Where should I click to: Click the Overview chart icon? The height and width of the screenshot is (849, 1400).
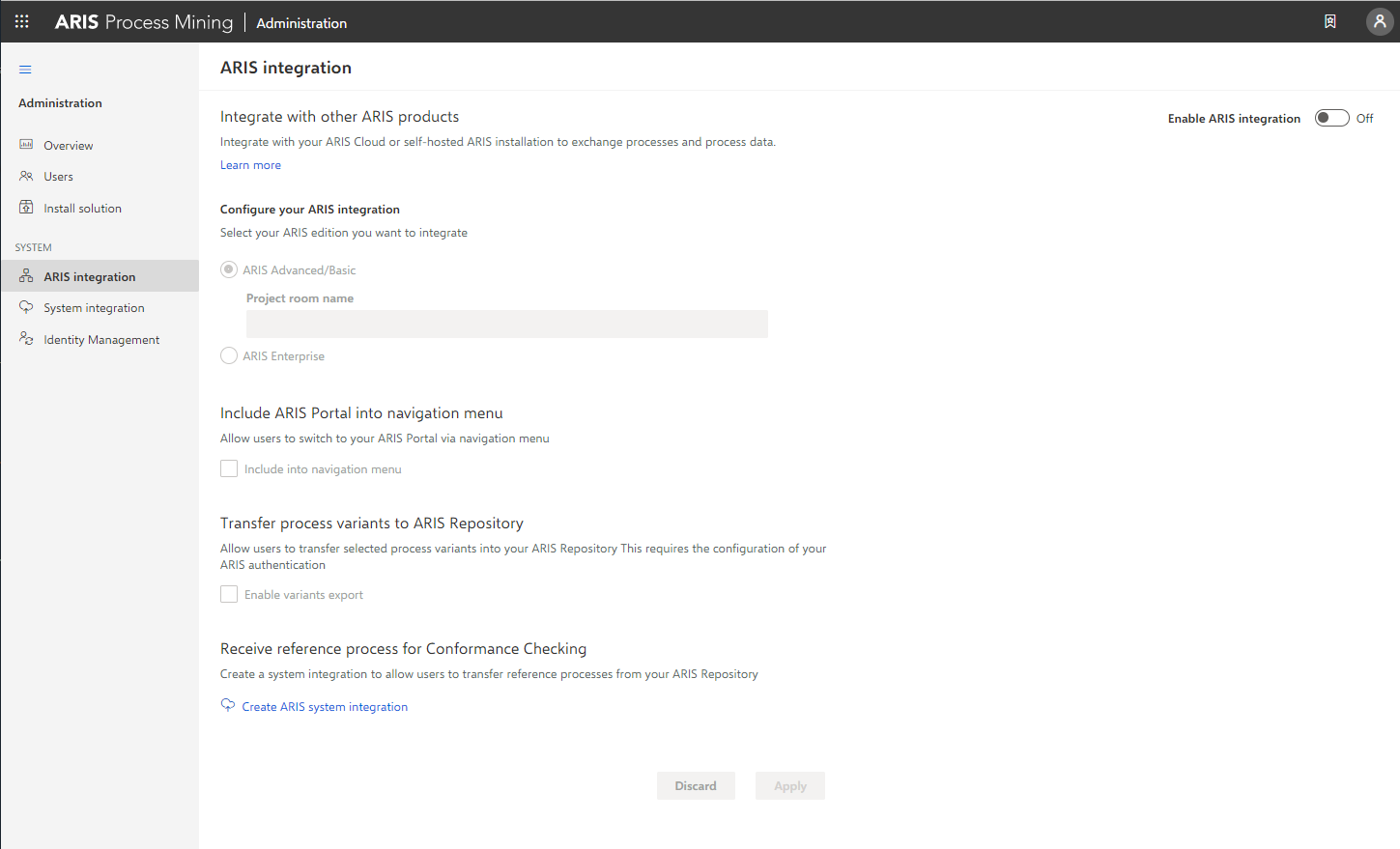[26, 145]
